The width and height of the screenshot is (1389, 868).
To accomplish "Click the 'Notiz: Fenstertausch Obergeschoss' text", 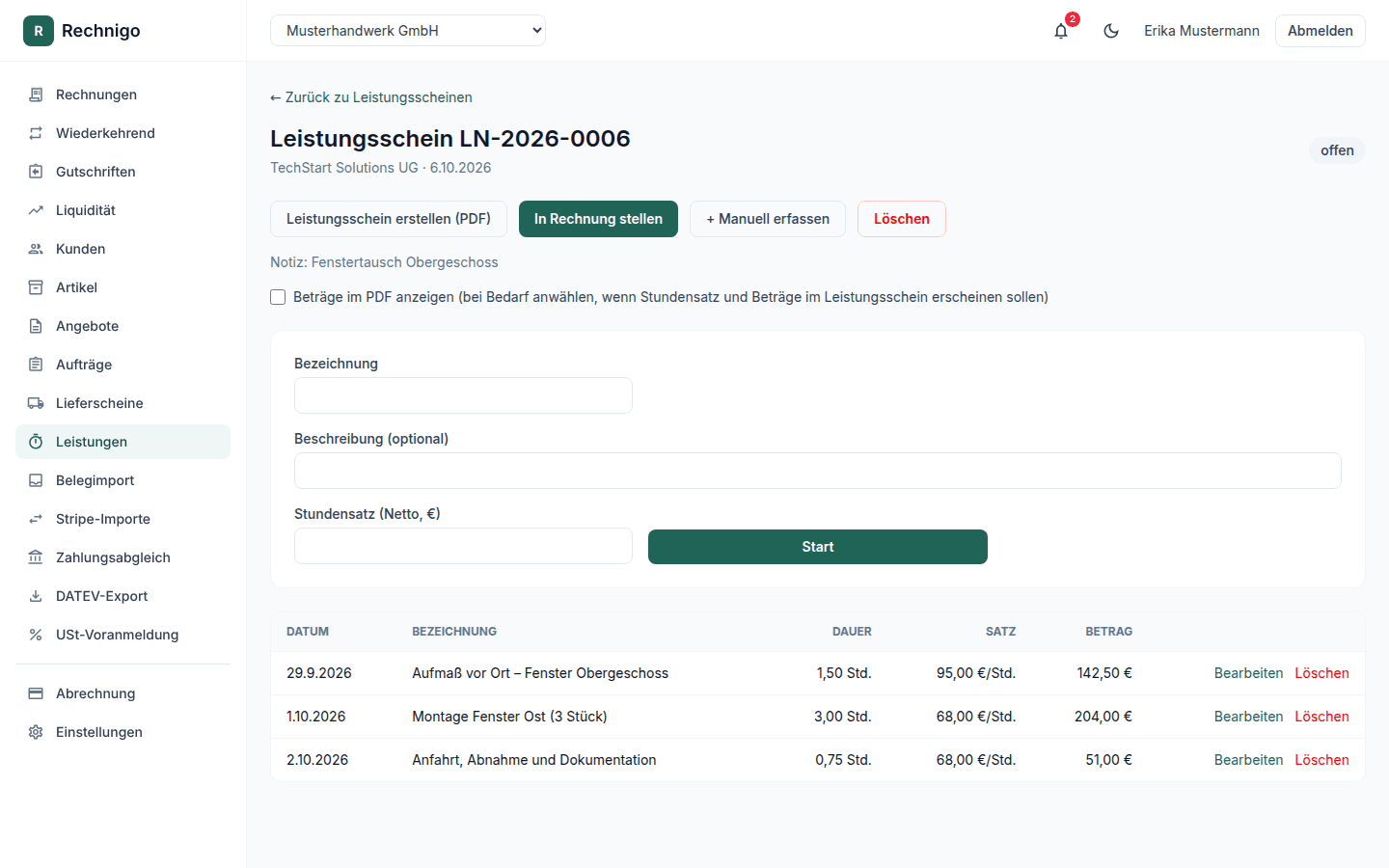I will pos(384,262).
